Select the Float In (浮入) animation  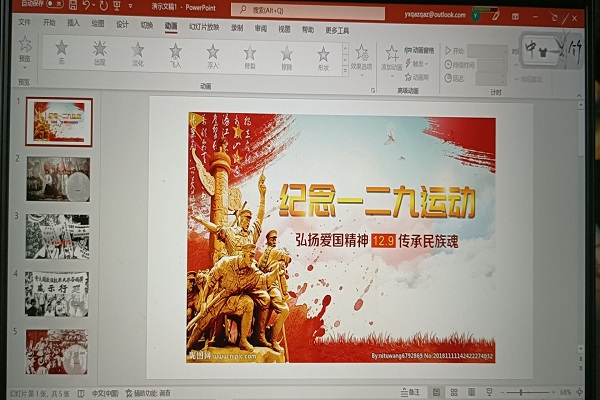(212, 52)
